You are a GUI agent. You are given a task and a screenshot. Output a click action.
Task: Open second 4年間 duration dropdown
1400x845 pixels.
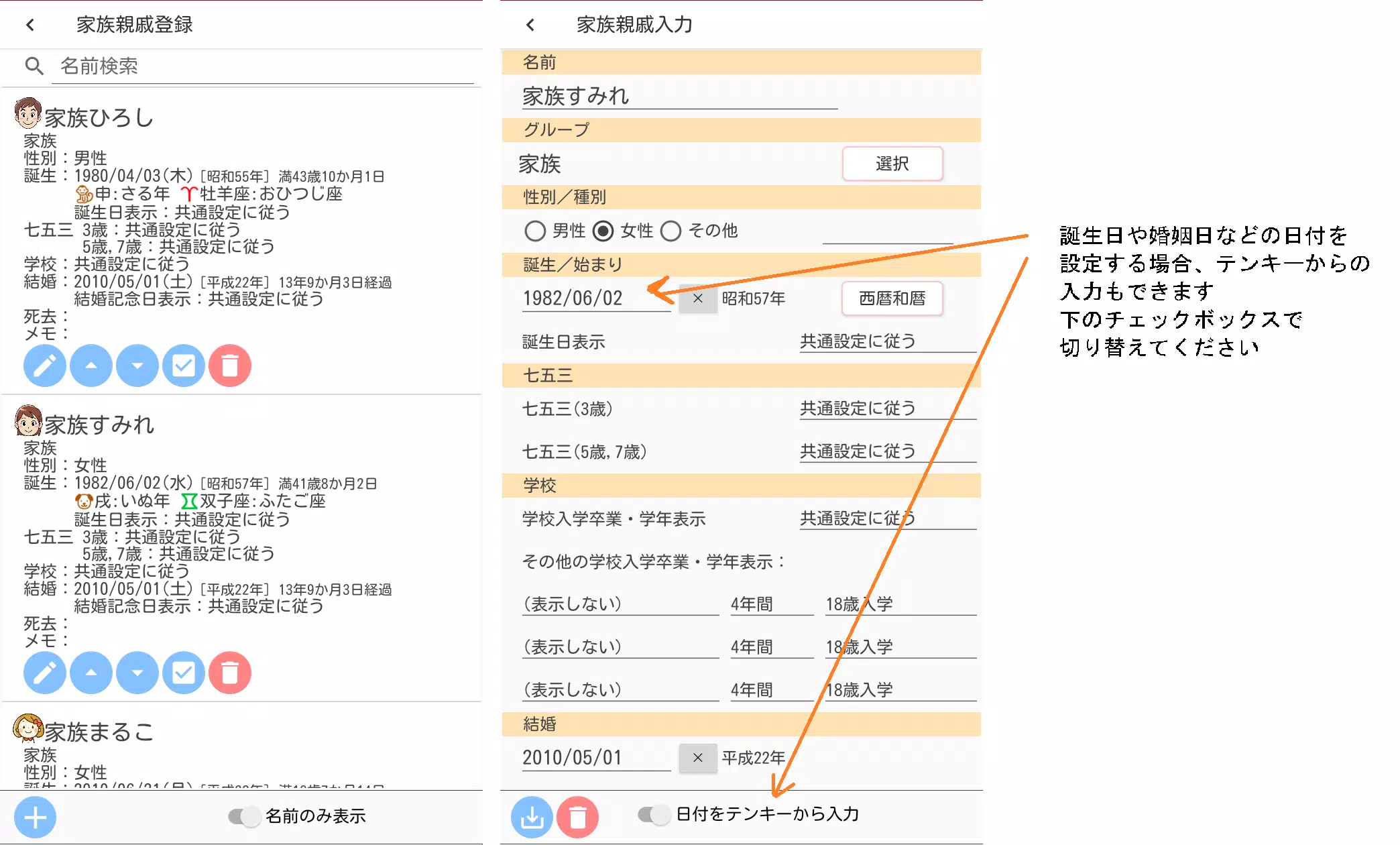772,646
